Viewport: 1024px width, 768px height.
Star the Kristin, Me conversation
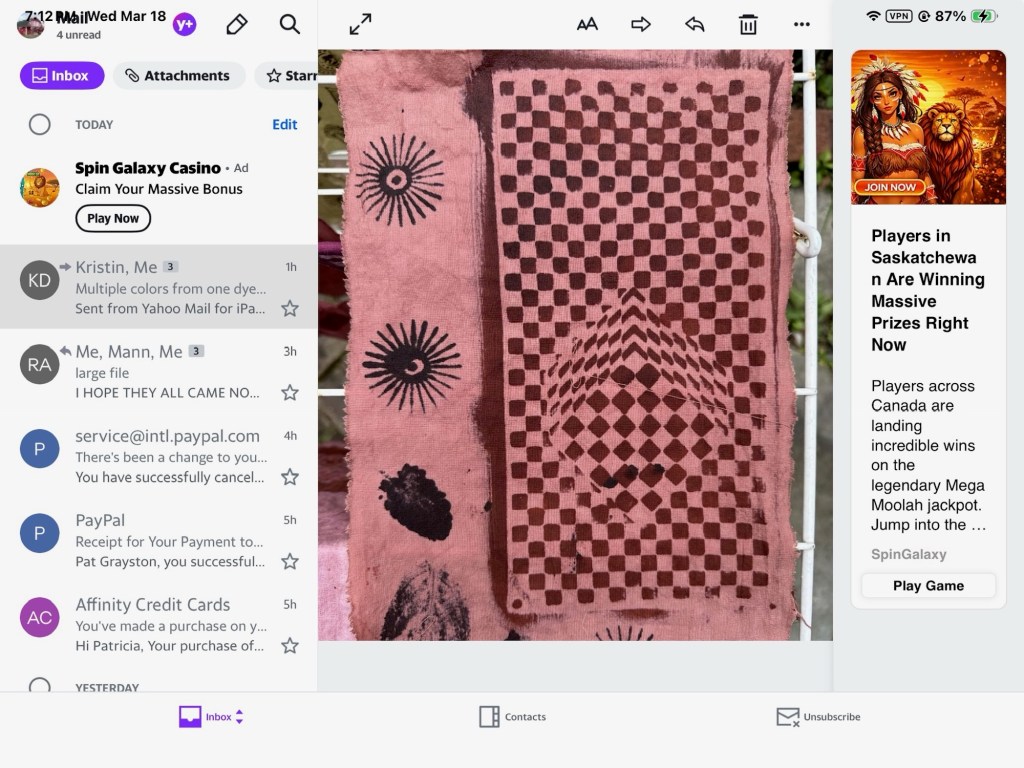coord(290,308)
